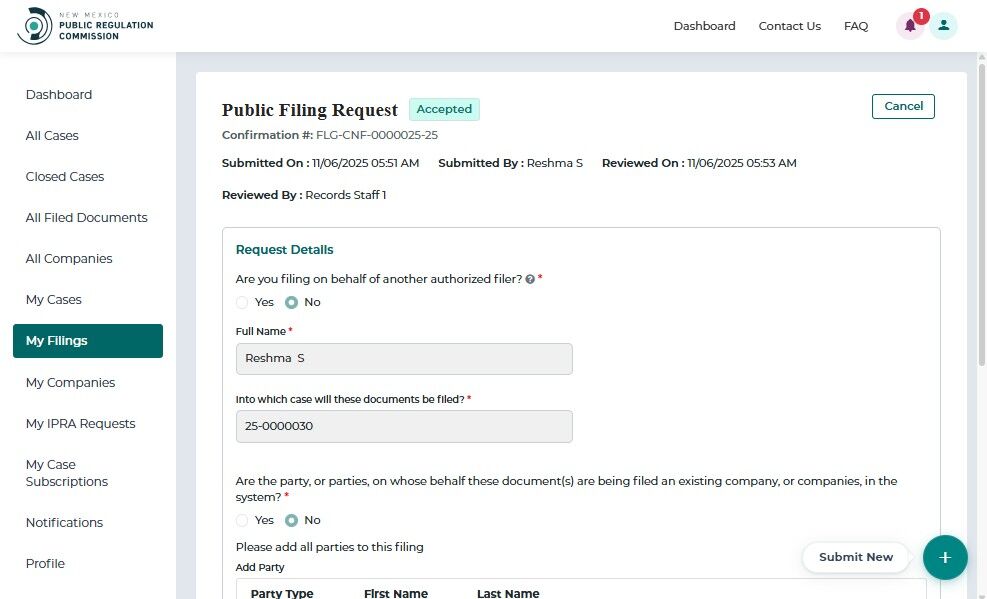This screenshot has height=599, width=987.
Task: Click the case number field 25-0000030
Action: click(404, 426)
